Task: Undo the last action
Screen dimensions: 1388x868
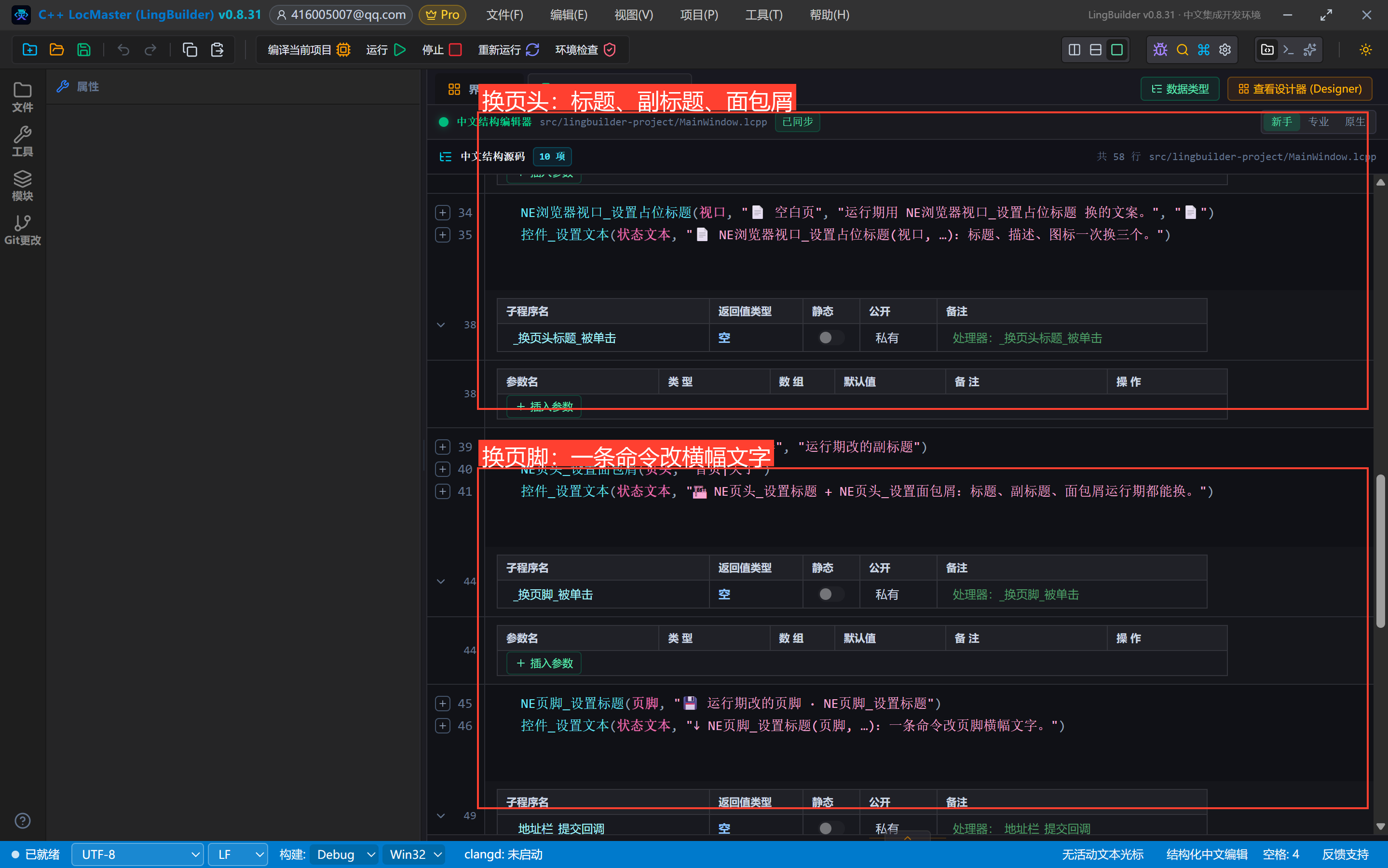Action: (123, 50)
